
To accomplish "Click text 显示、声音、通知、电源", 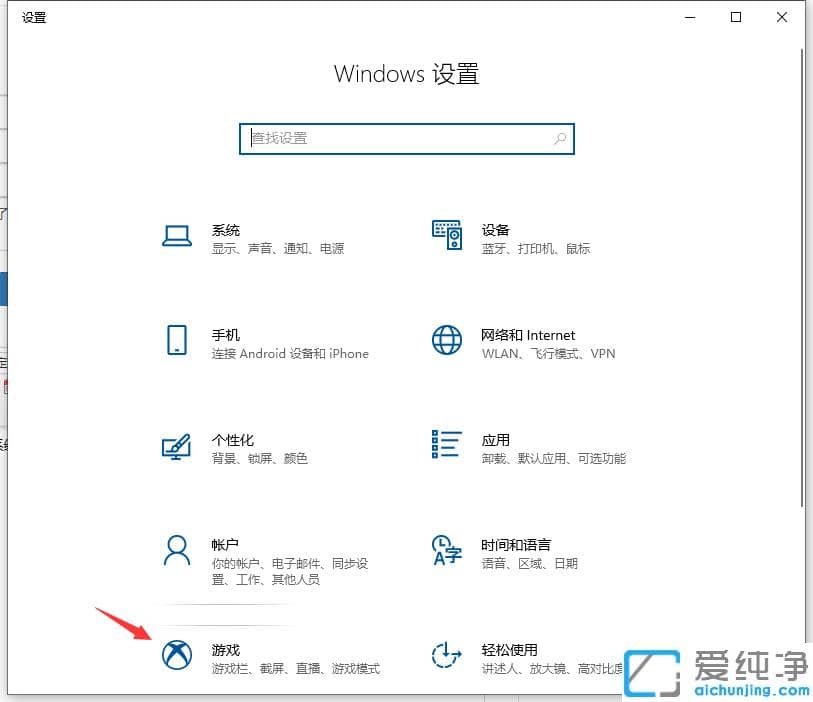I will tap(278, 248).
